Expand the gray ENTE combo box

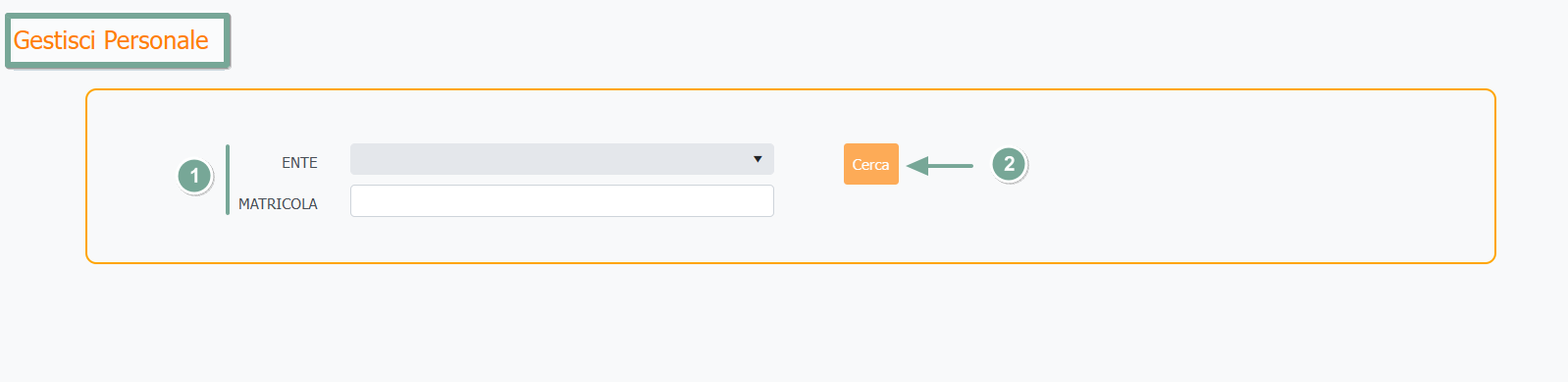point(561,159)
